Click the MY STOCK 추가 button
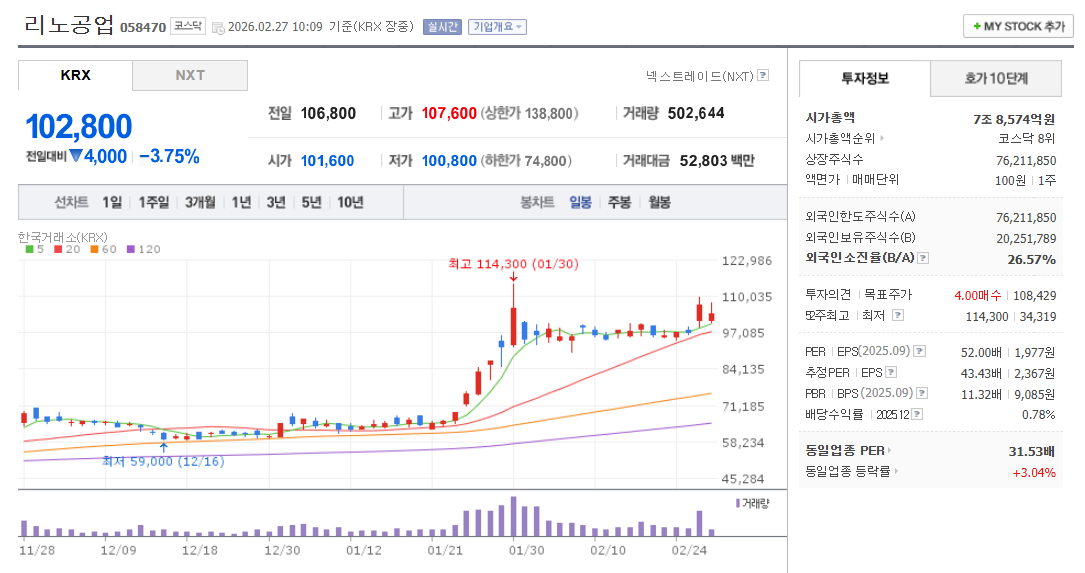 pos(1018,26)
